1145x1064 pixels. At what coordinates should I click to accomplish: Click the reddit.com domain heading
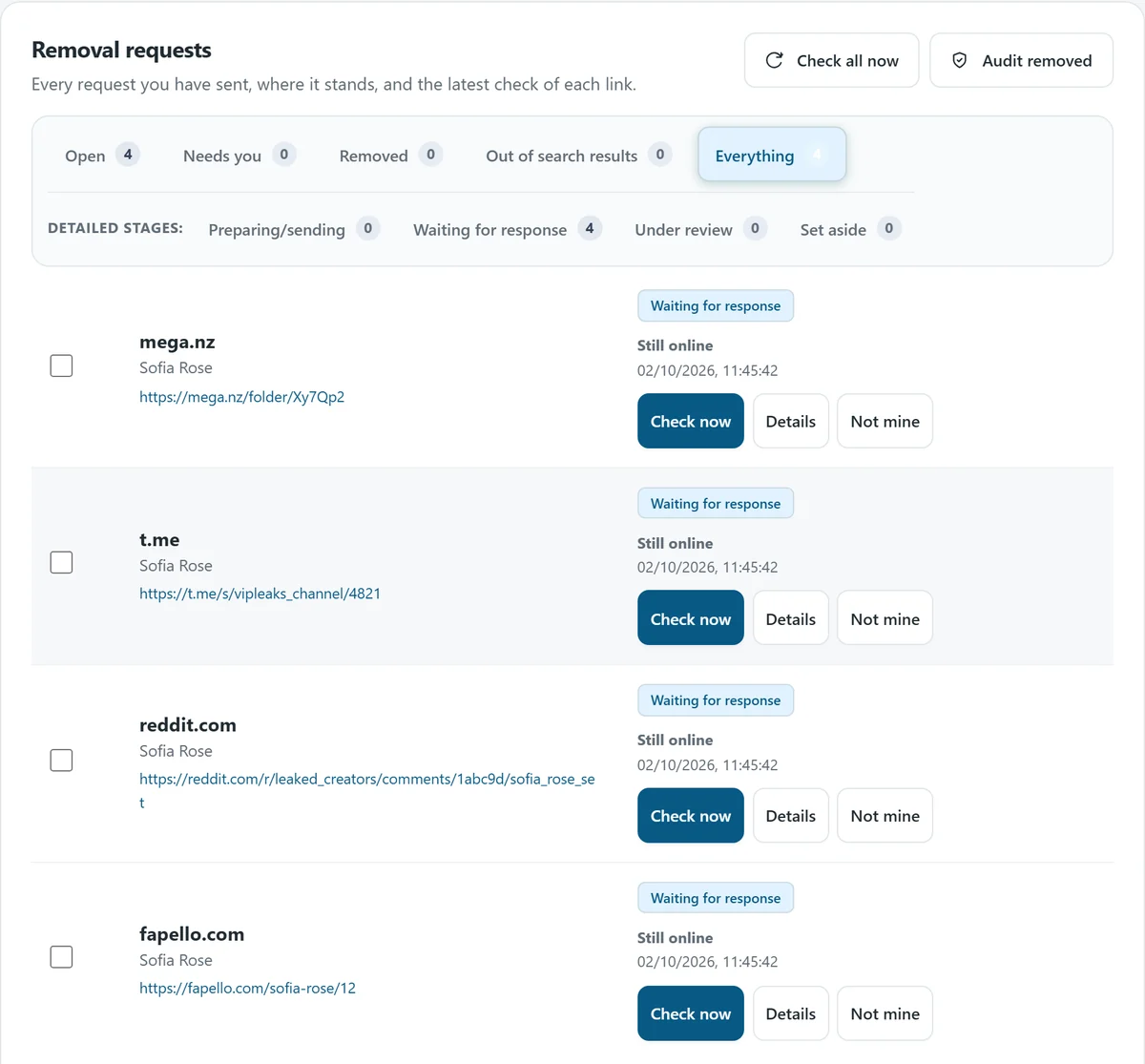pyautogui.click(x=188, y=724)
